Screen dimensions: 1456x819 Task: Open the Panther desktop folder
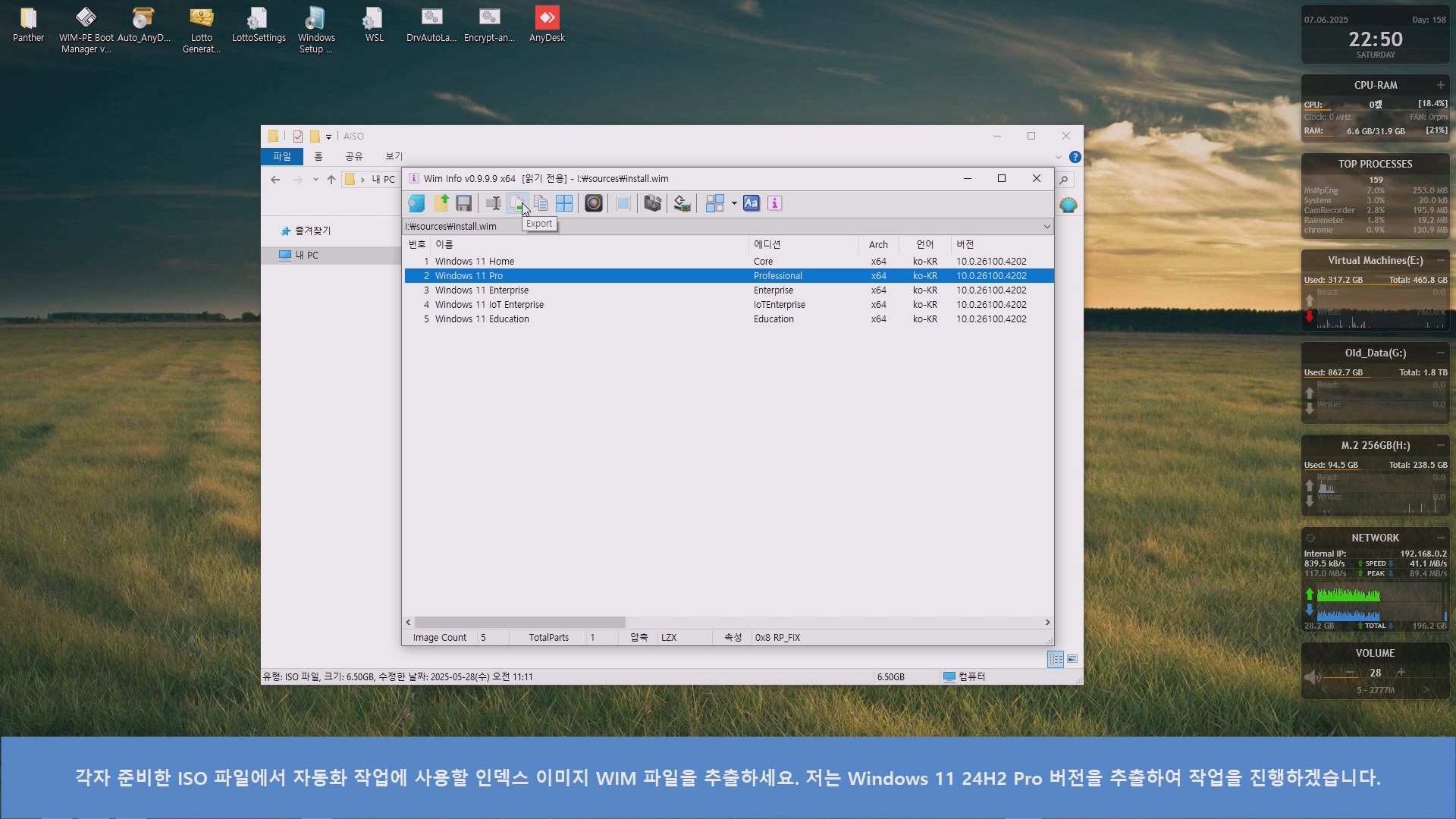[28, 24]
